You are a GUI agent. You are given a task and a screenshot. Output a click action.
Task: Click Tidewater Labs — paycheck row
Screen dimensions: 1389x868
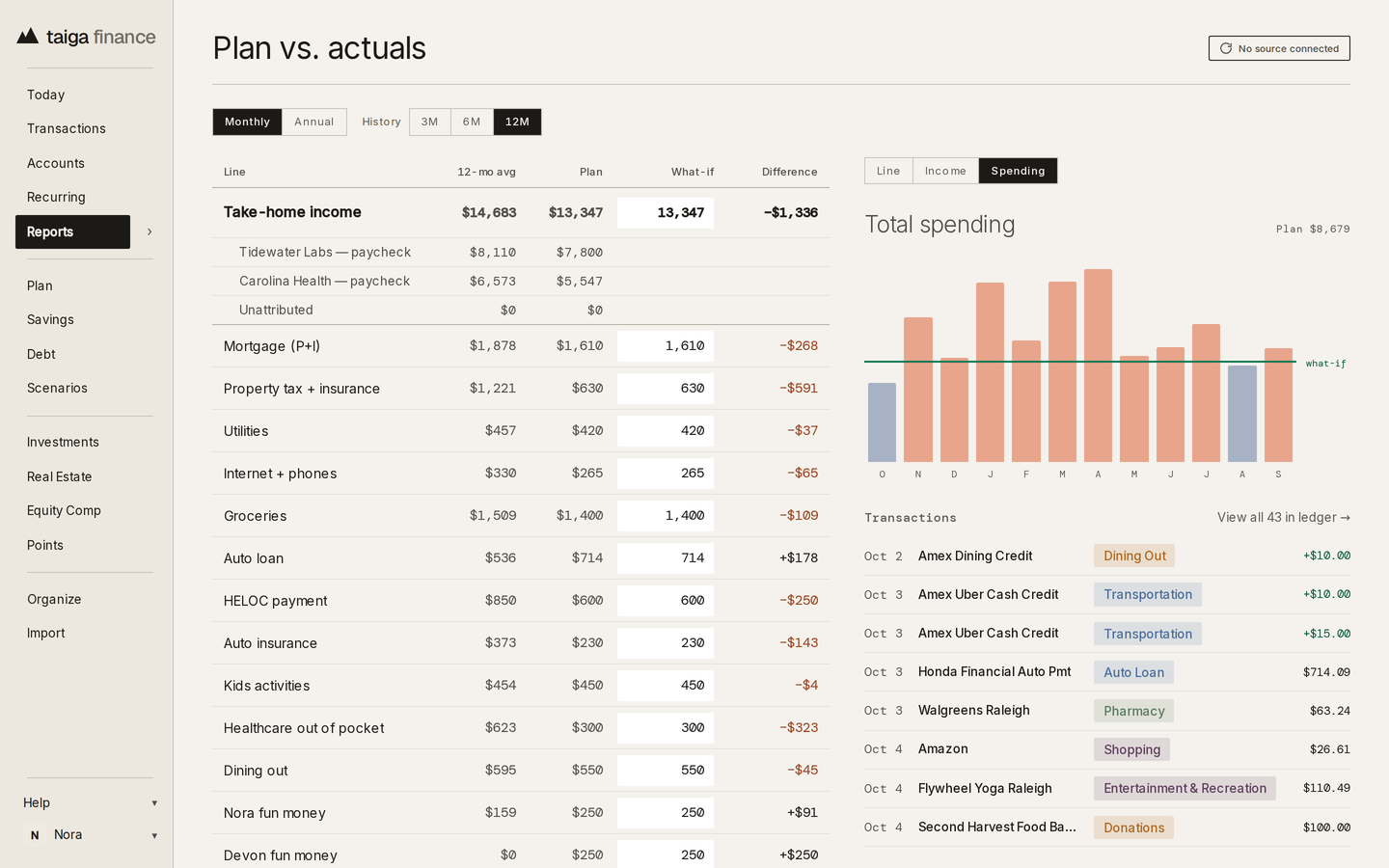(x=521, y=252)
